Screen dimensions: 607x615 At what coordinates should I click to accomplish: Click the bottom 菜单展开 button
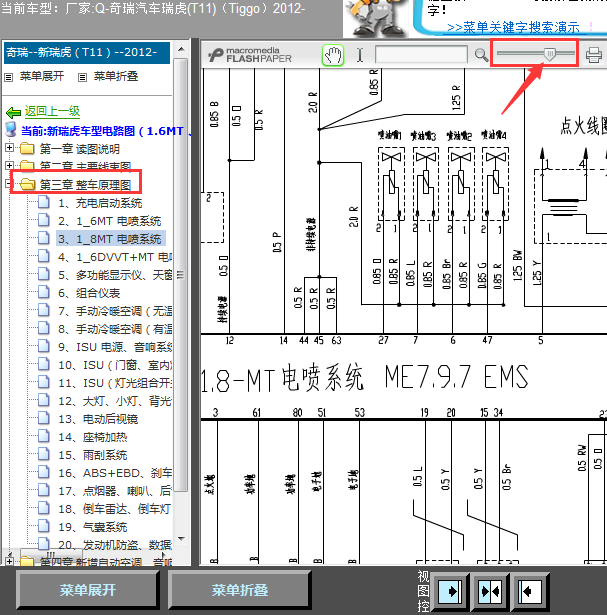pos(87,590)
